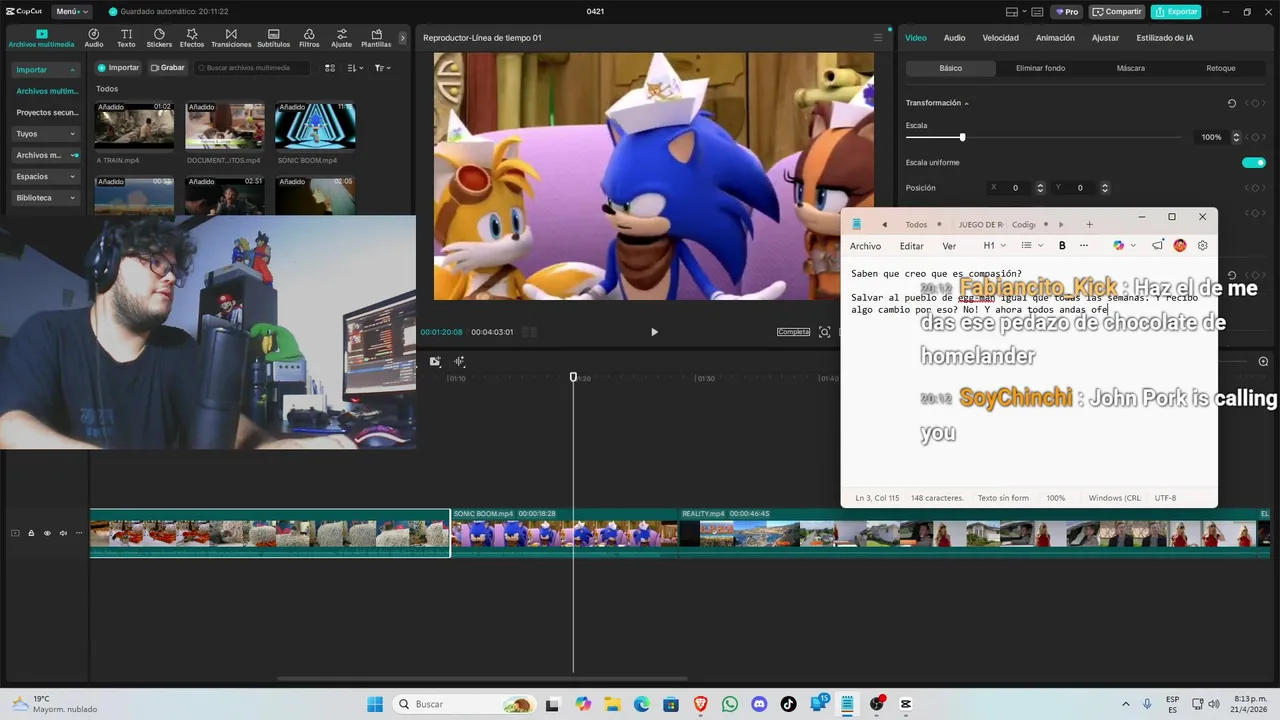Open the WhatsApp taskbar icon

click(x=730, y=704)
